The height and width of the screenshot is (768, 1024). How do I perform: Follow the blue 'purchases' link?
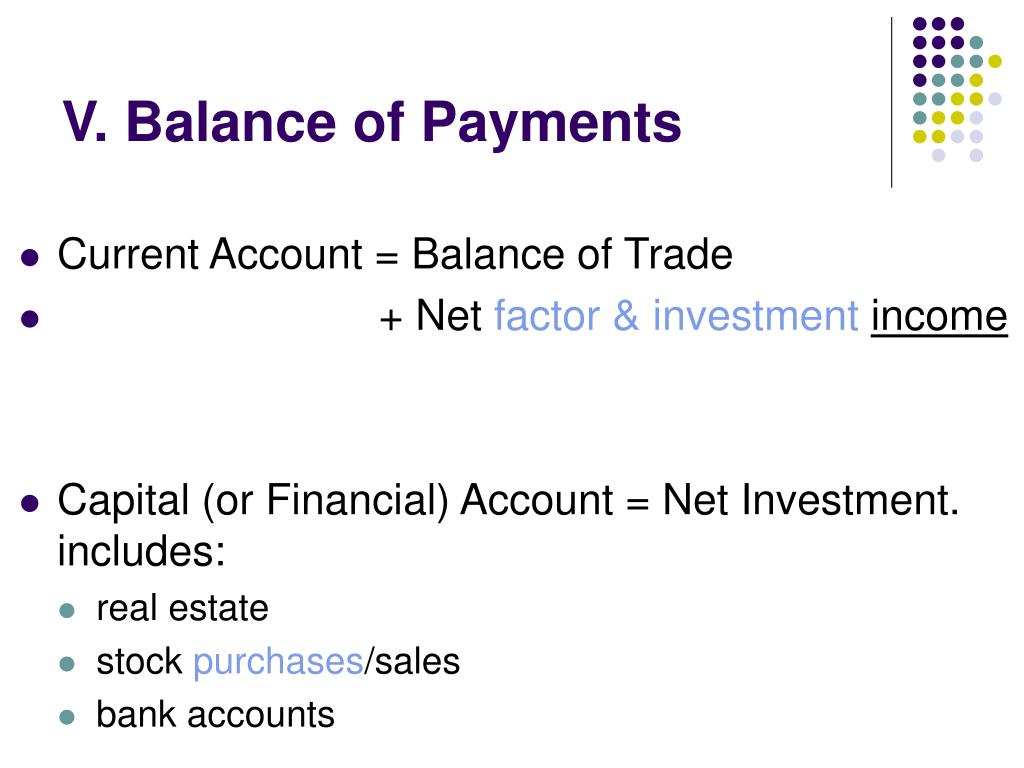278,662
